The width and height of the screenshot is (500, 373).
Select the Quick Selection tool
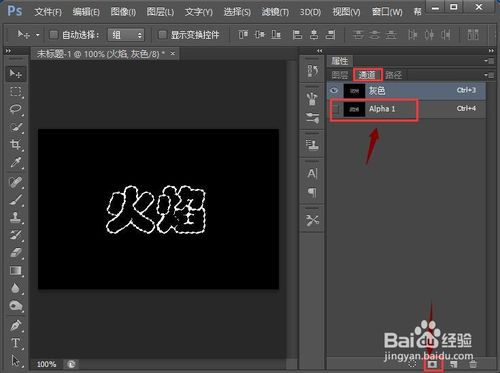(15, 127)
